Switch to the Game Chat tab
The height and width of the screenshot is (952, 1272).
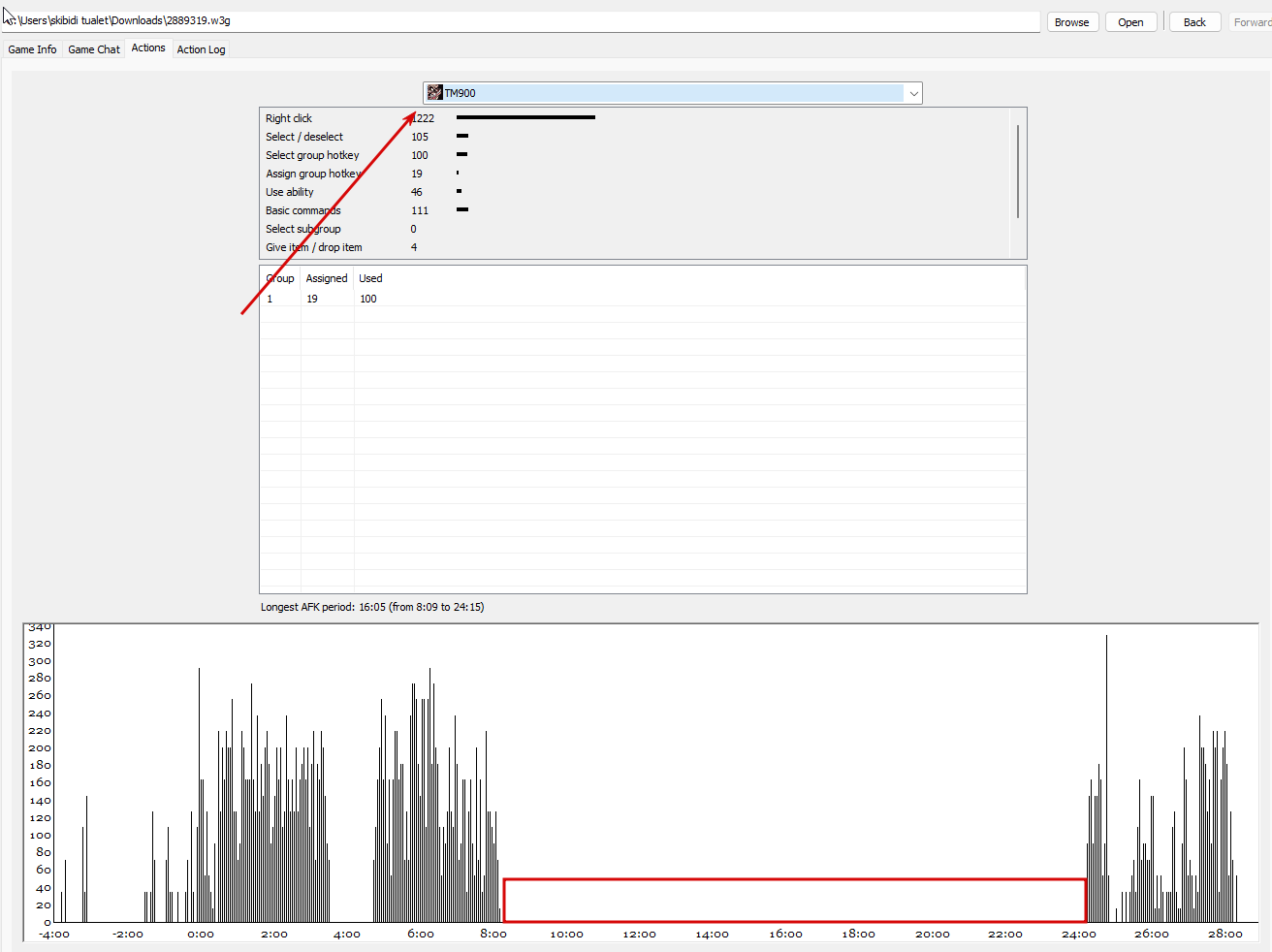[94, 49]
